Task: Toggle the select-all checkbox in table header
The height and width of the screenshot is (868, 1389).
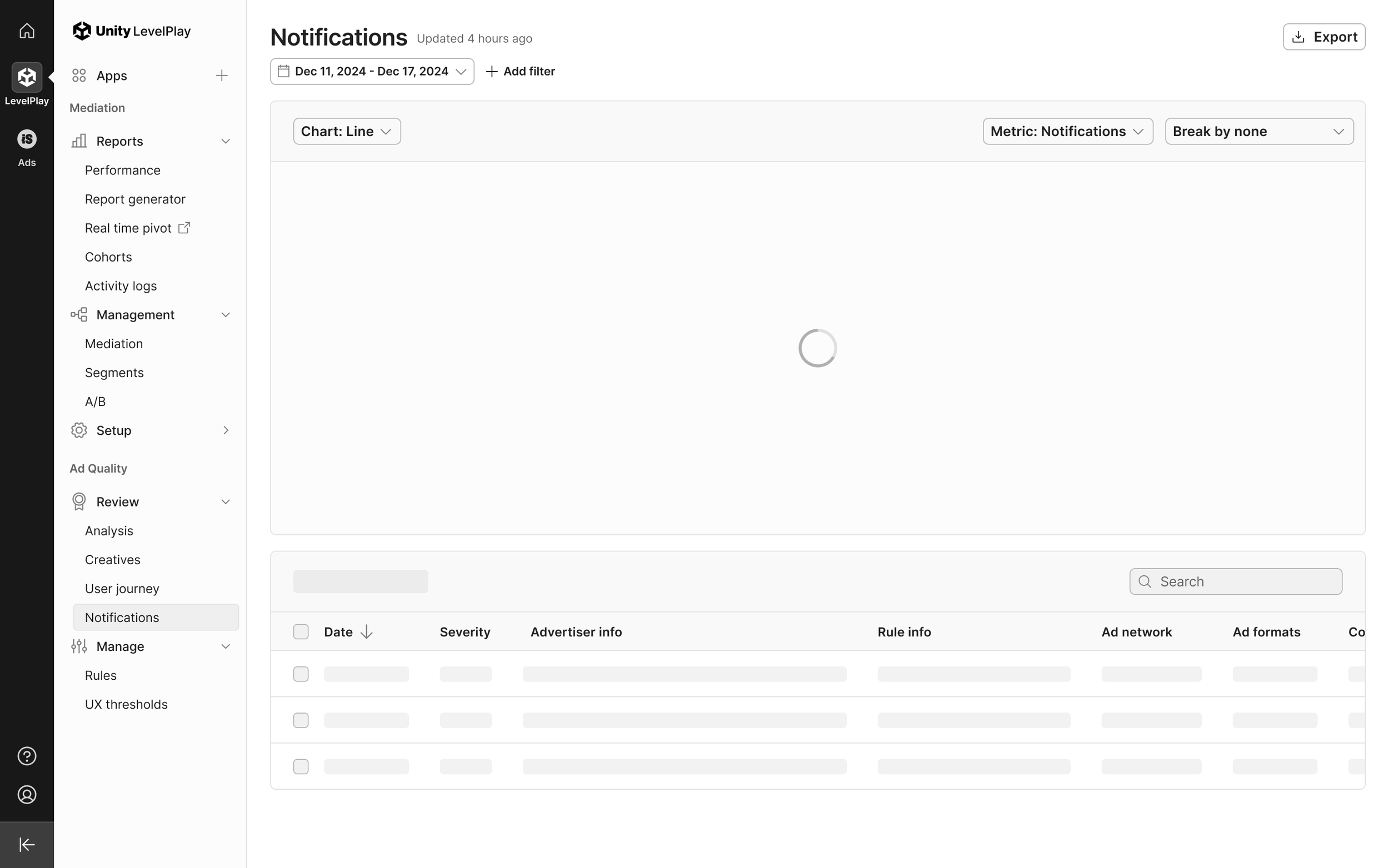Action: [301, 631]
